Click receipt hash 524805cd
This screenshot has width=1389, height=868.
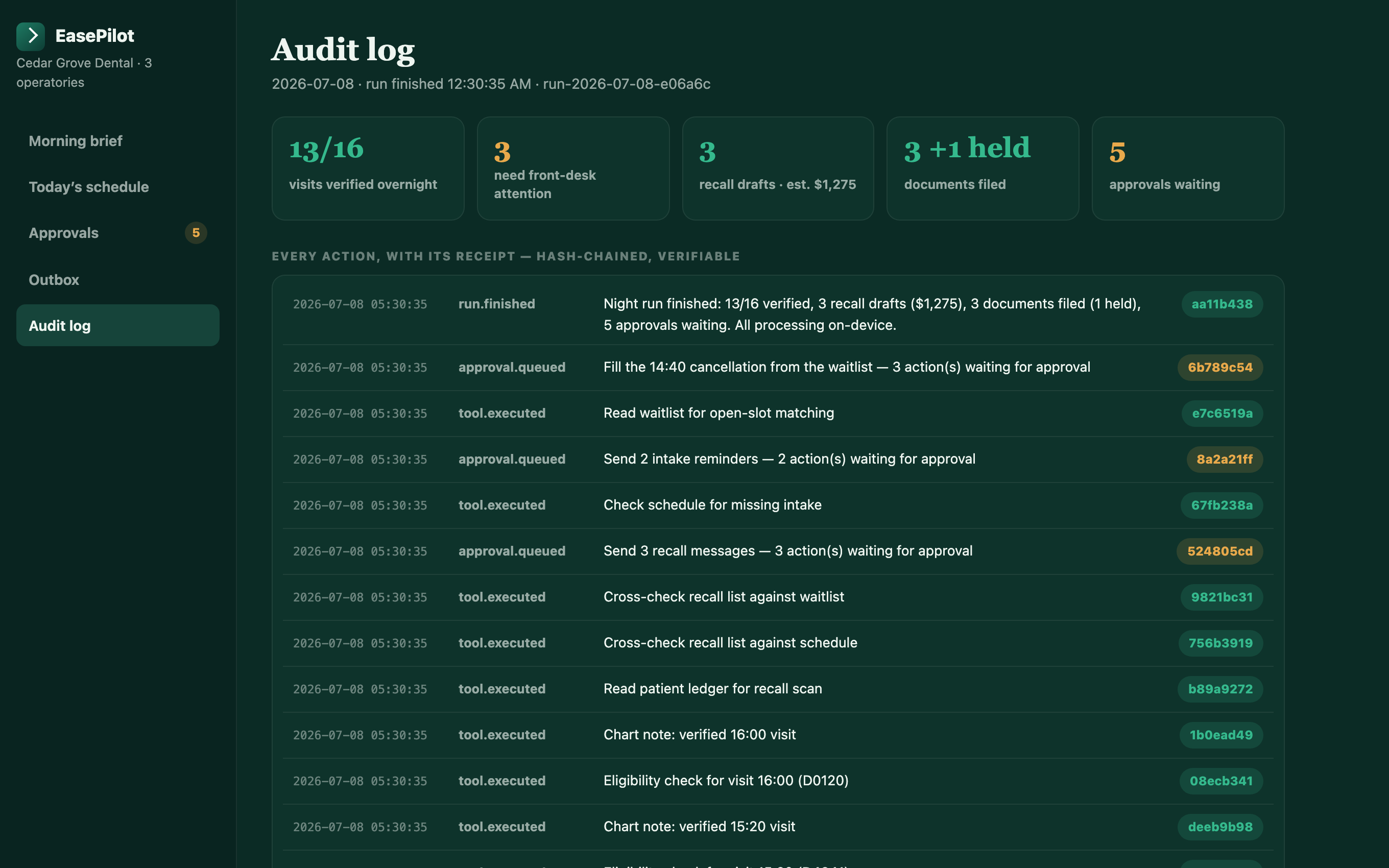point(1219,551)
